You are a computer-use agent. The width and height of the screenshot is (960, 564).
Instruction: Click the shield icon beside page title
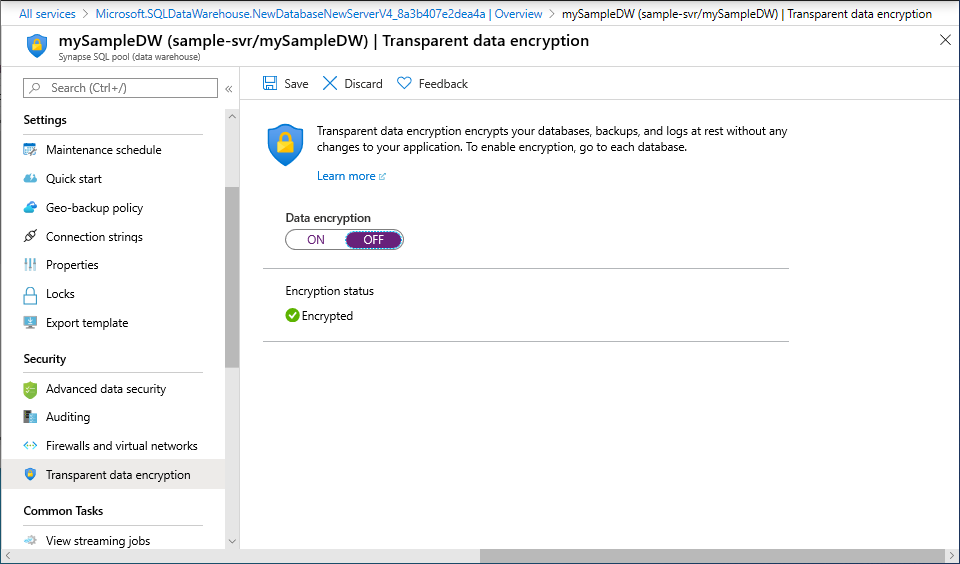click(x=37, y=46)
